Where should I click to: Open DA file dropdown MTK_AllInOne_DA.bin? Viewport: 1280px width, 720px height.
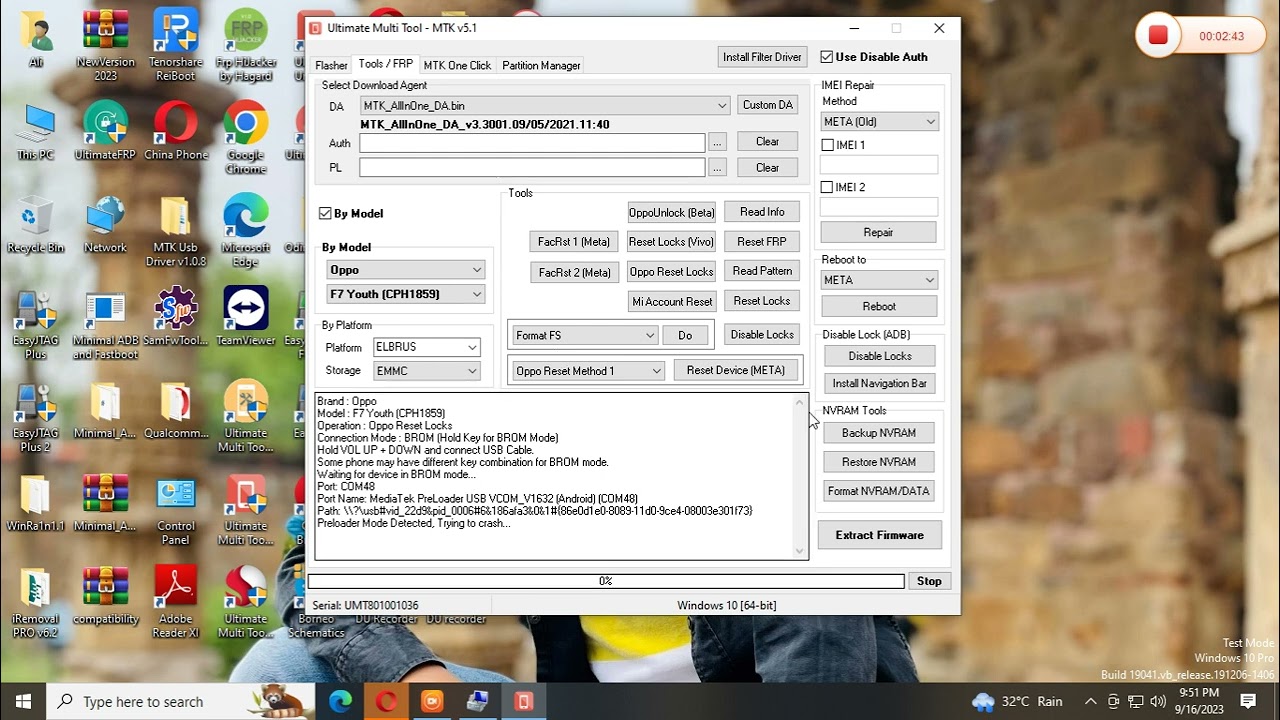[544, 105]
